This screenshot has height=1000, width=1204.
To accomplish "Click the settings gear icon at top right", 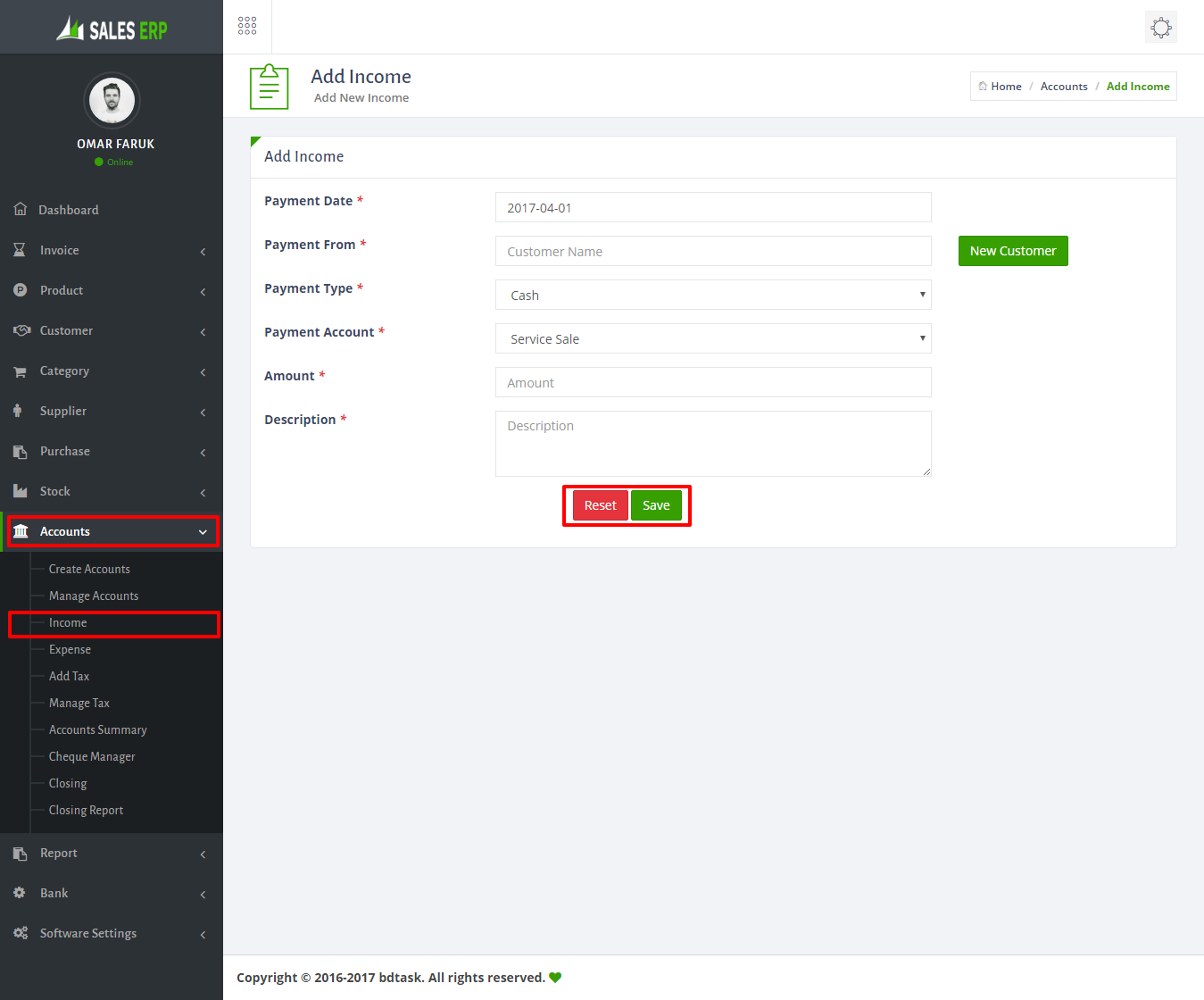I will [1160, 27].
